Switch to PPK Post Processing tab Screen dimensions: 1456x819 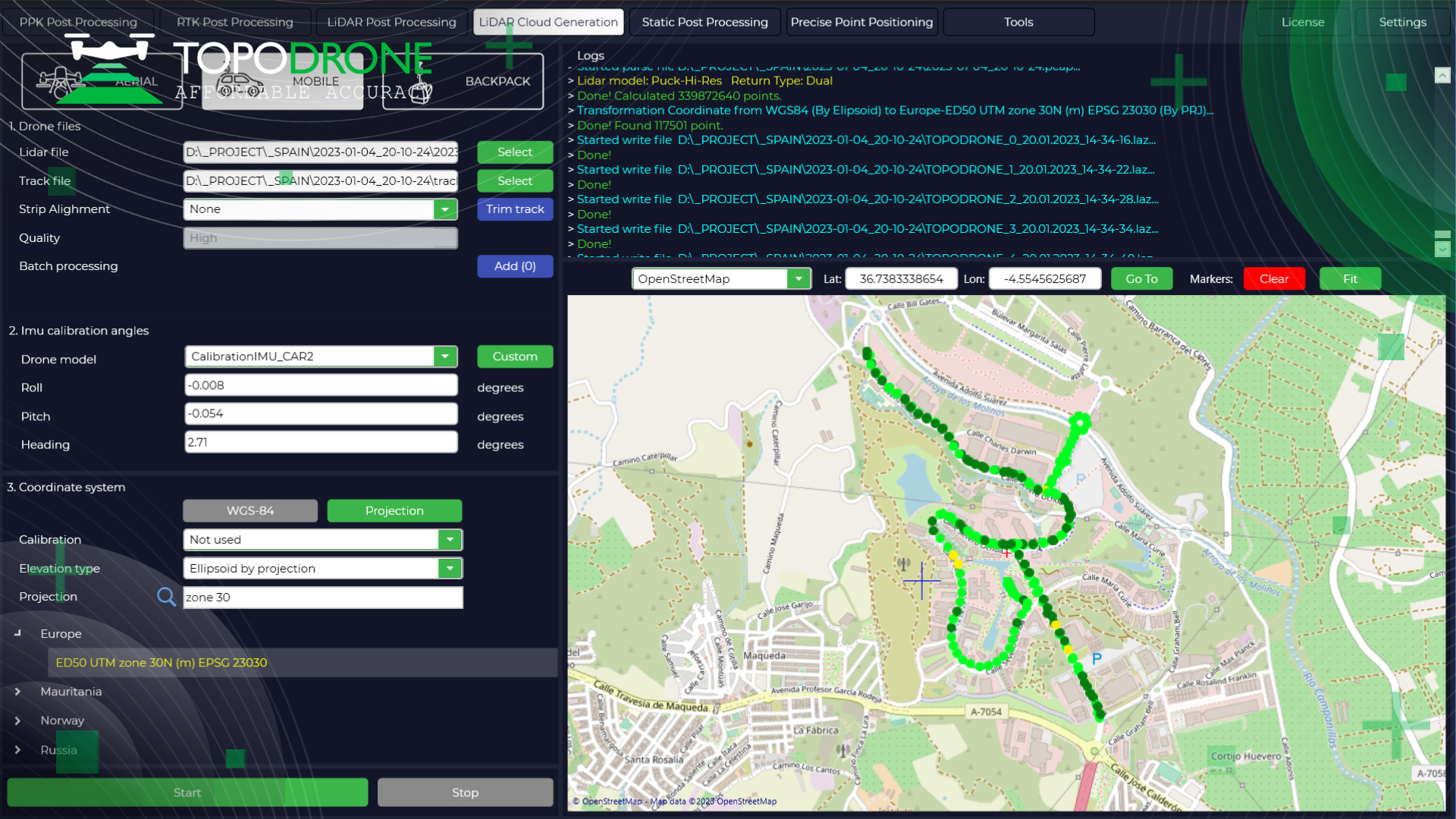78,22
